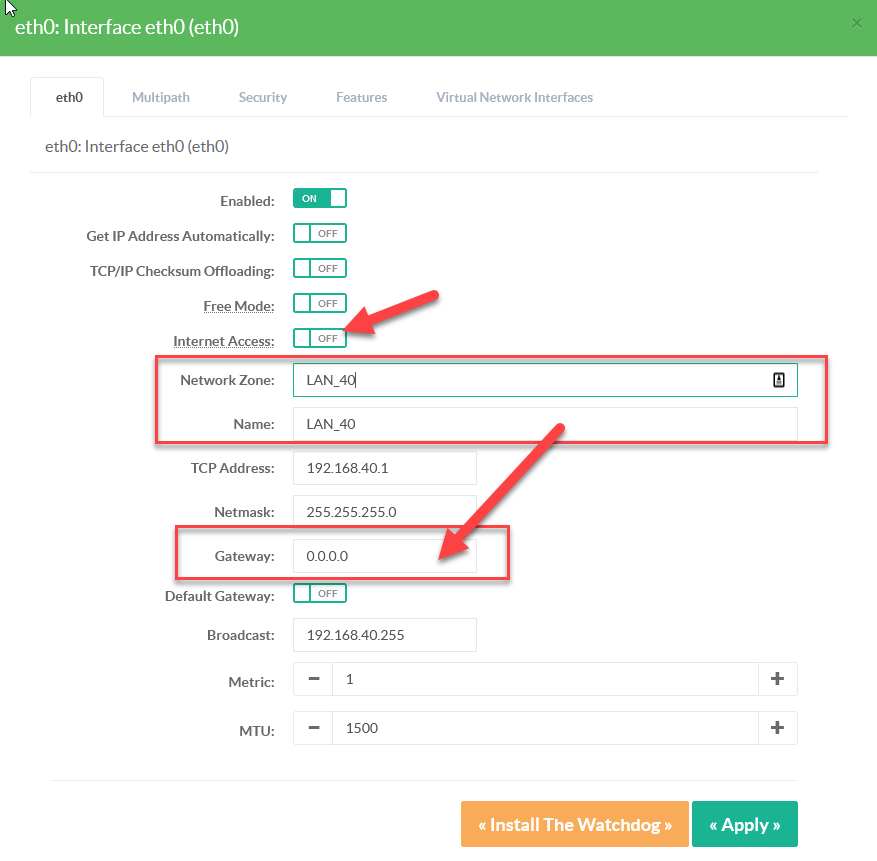The height and width of the screenshot is (861, 877).
Task: Click the contact icon in Network Zone field
Action: [x=778, y=380]
